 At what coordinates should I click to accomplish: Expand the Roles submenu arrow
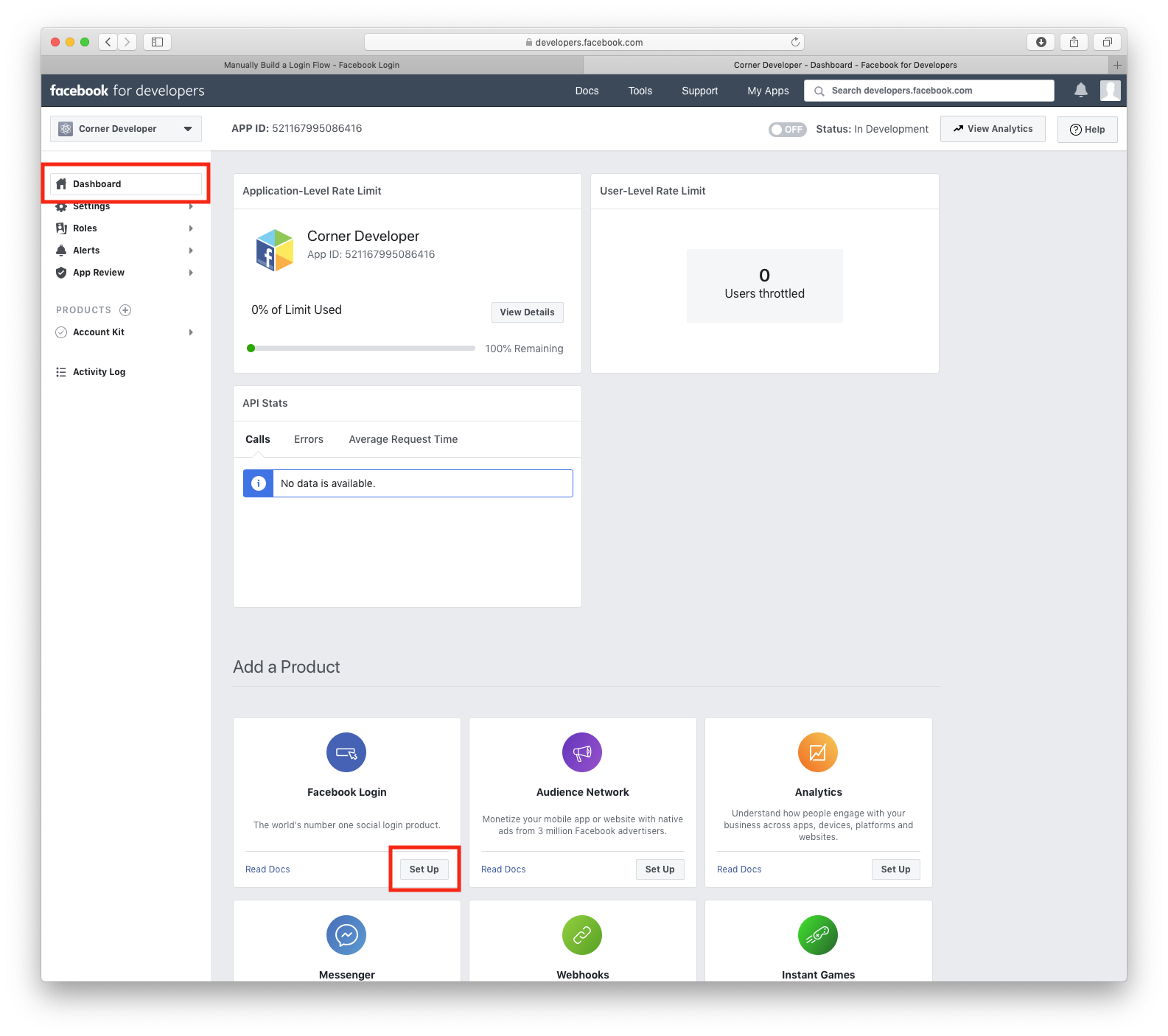pyautogui.click(x=191, y=228)
